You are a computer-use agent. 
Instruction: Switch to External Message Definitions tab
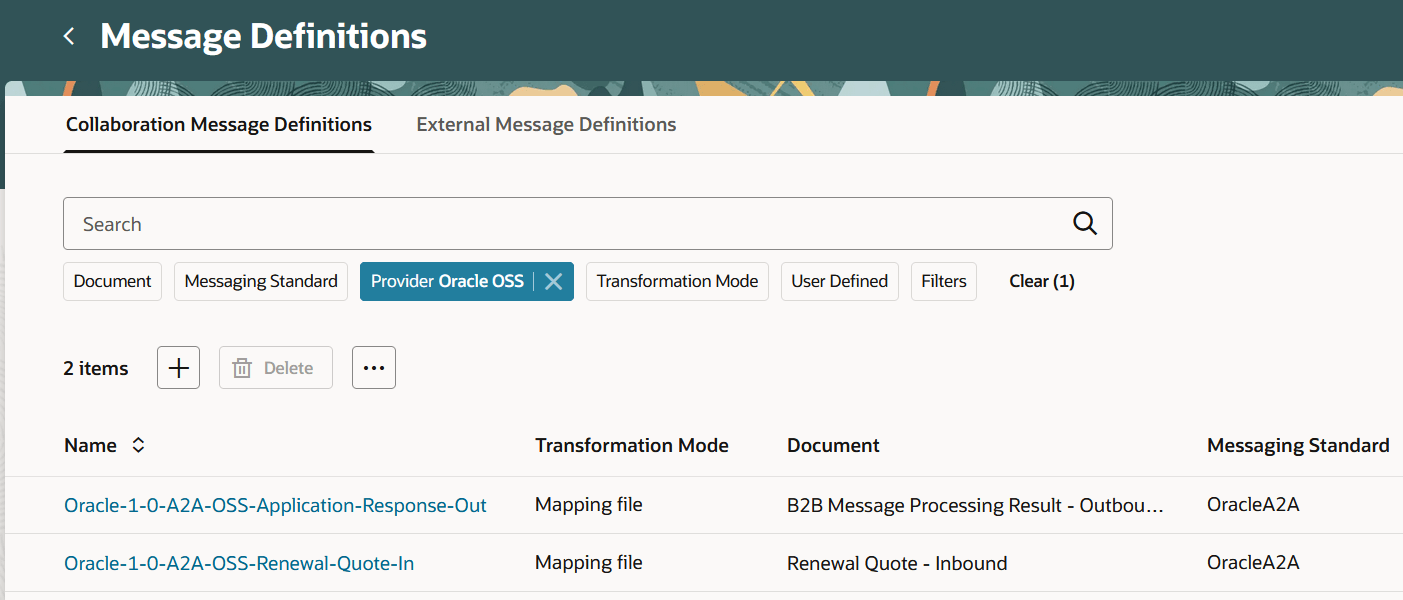tap(546, 125)
